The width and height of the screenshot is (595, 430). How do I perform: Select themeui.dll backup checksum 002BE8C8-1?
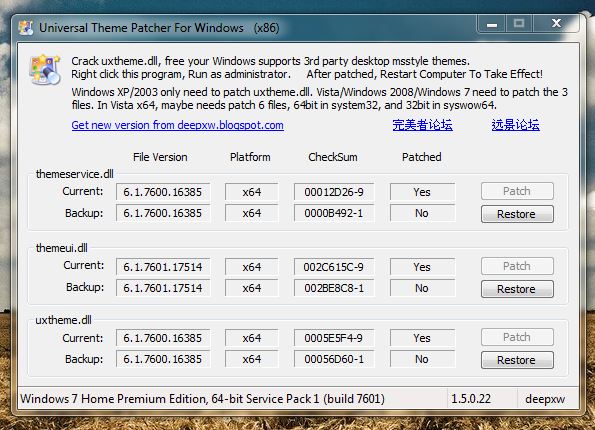(334, 288)
